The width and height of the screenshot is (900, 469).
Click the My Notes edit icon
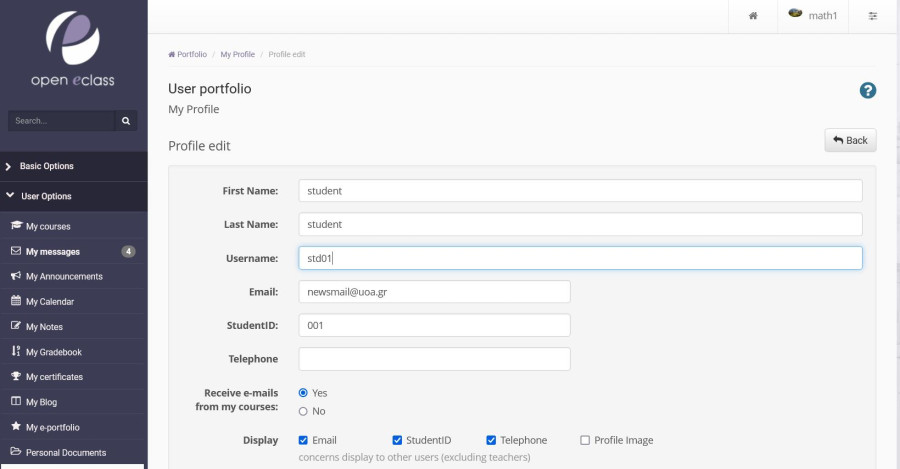tap(16, 326)
